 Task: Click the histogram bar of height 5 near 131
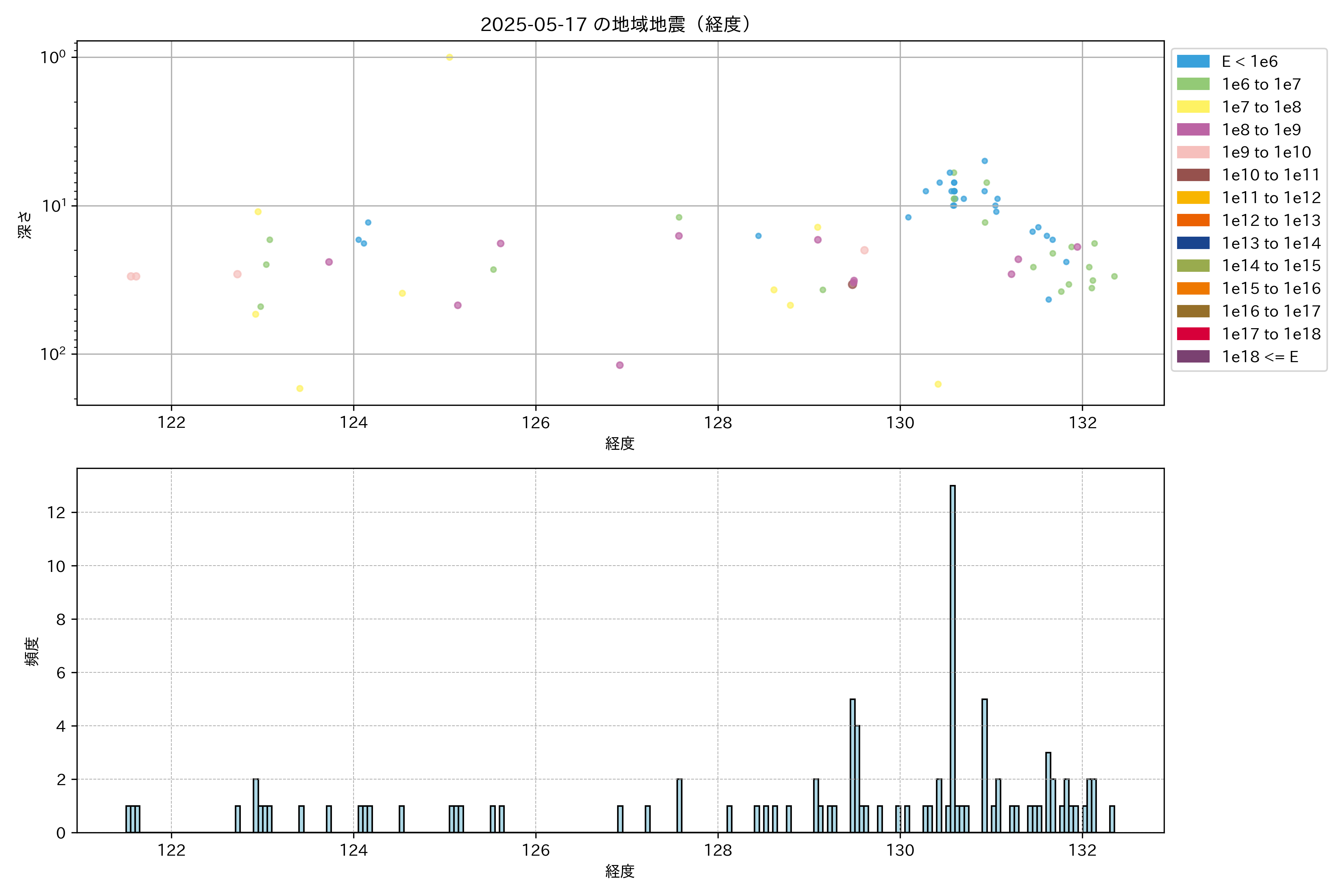[x=984, y=766]
